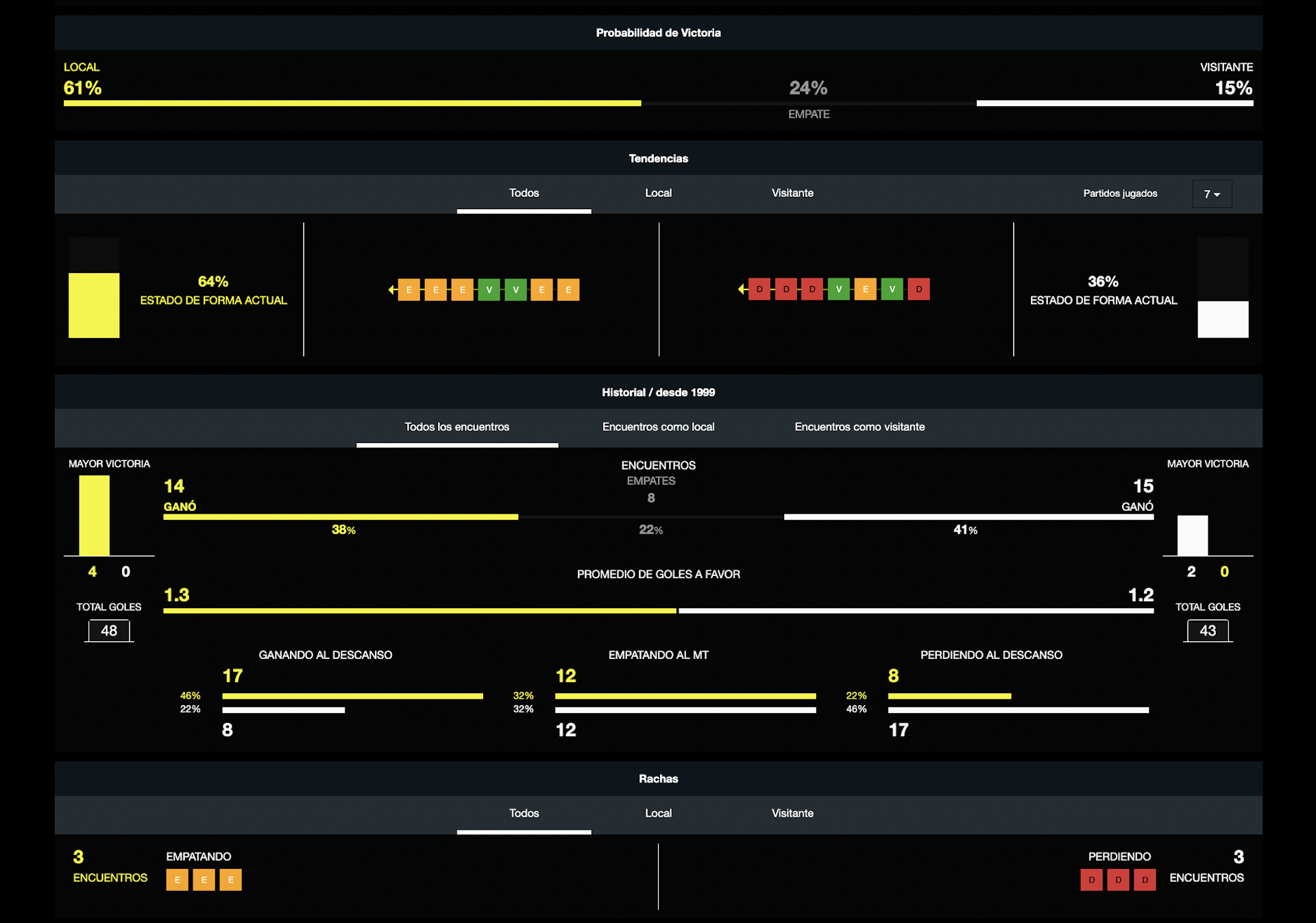
Task: Click the white Mayor Victoria bar chart
Action: (1193, 536)
